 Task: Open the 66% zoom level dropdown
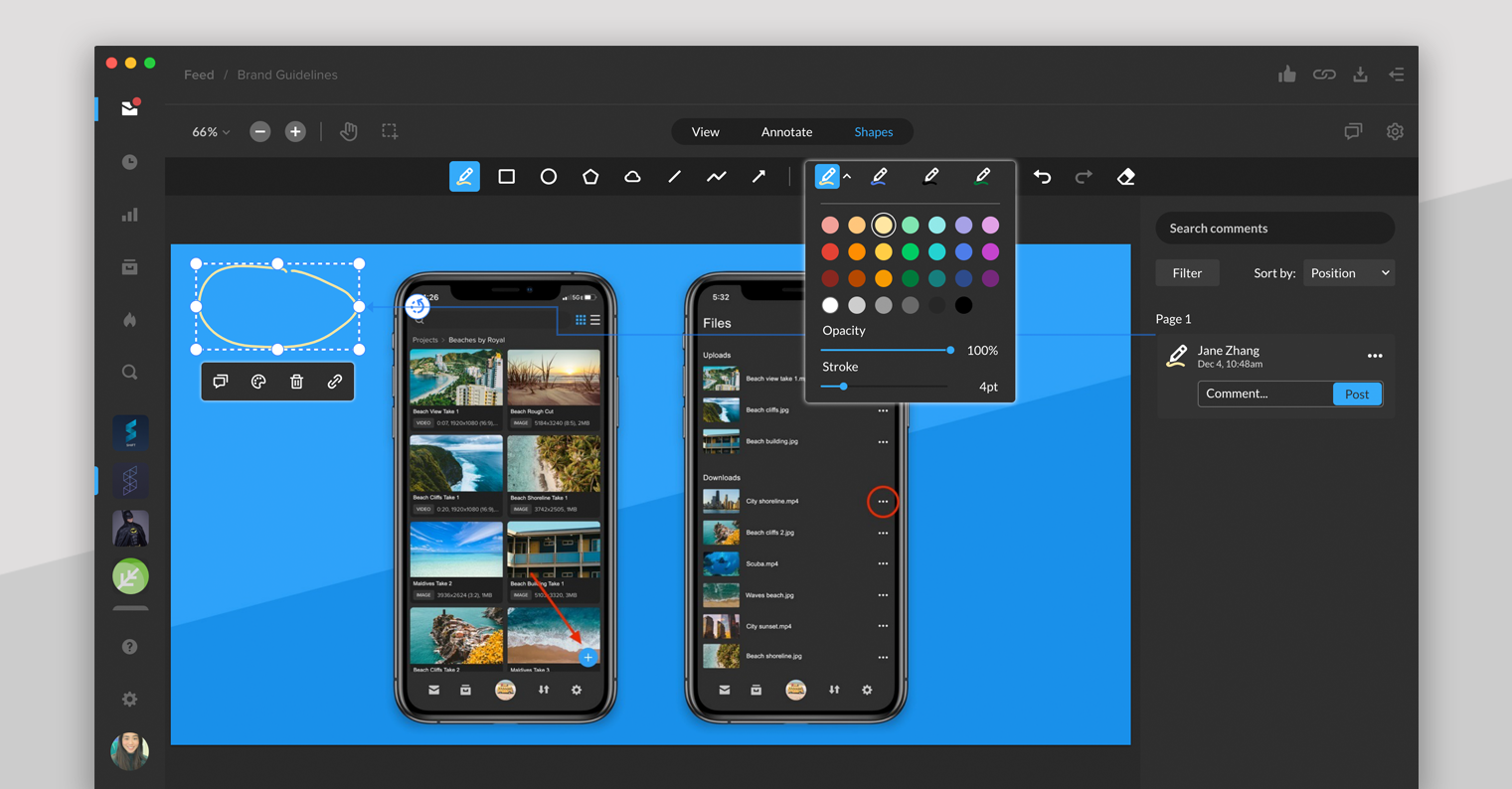tap(211, 132)
